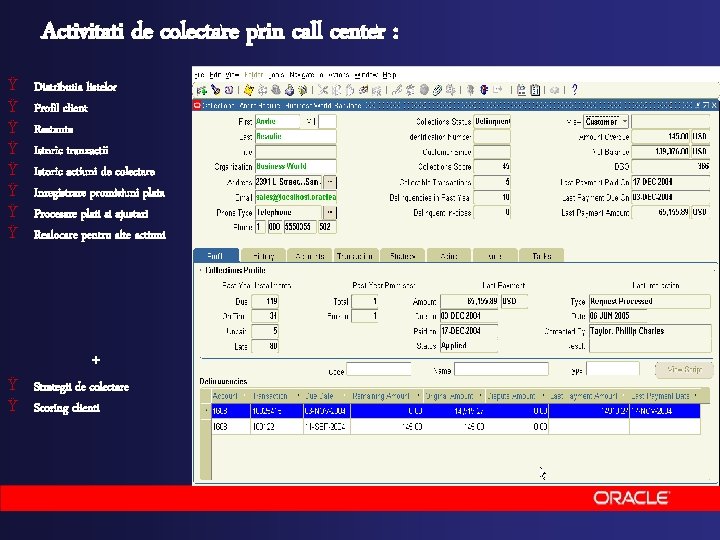Click the Organization field Business World
720x540 pixels.
pos(296,166)
